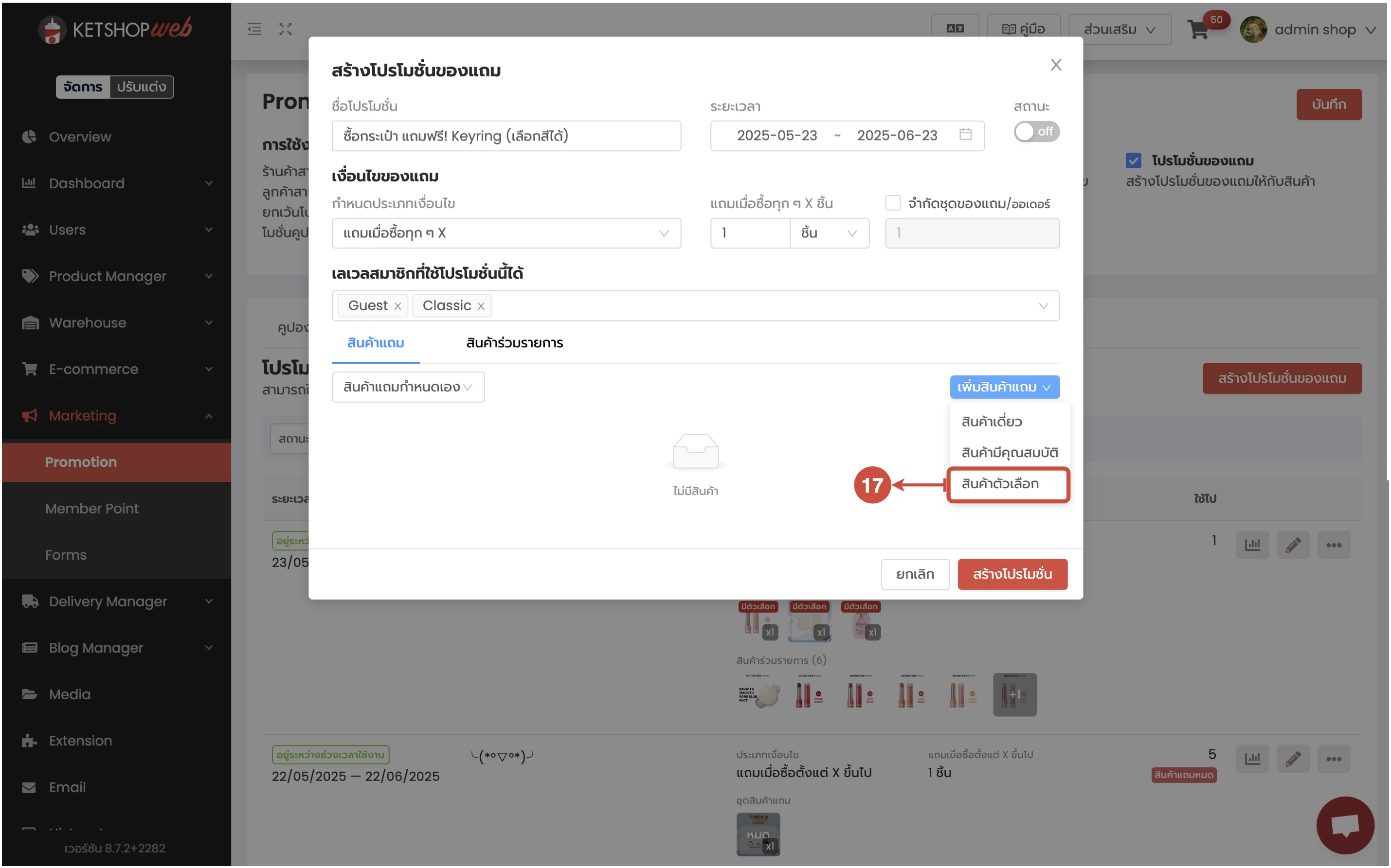
Task: Click the promotion name input field
Action: (506, 136)
